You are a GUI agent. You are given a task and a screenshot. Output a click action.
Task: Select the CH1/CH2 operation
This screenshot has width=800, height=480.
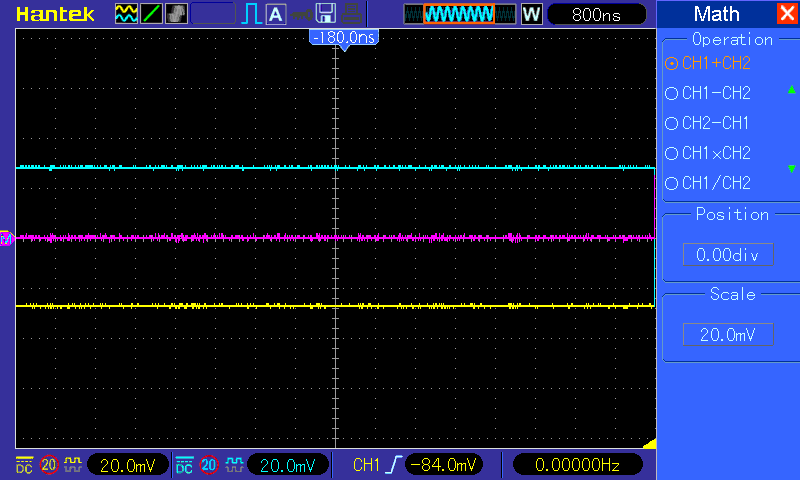point(708,183)
